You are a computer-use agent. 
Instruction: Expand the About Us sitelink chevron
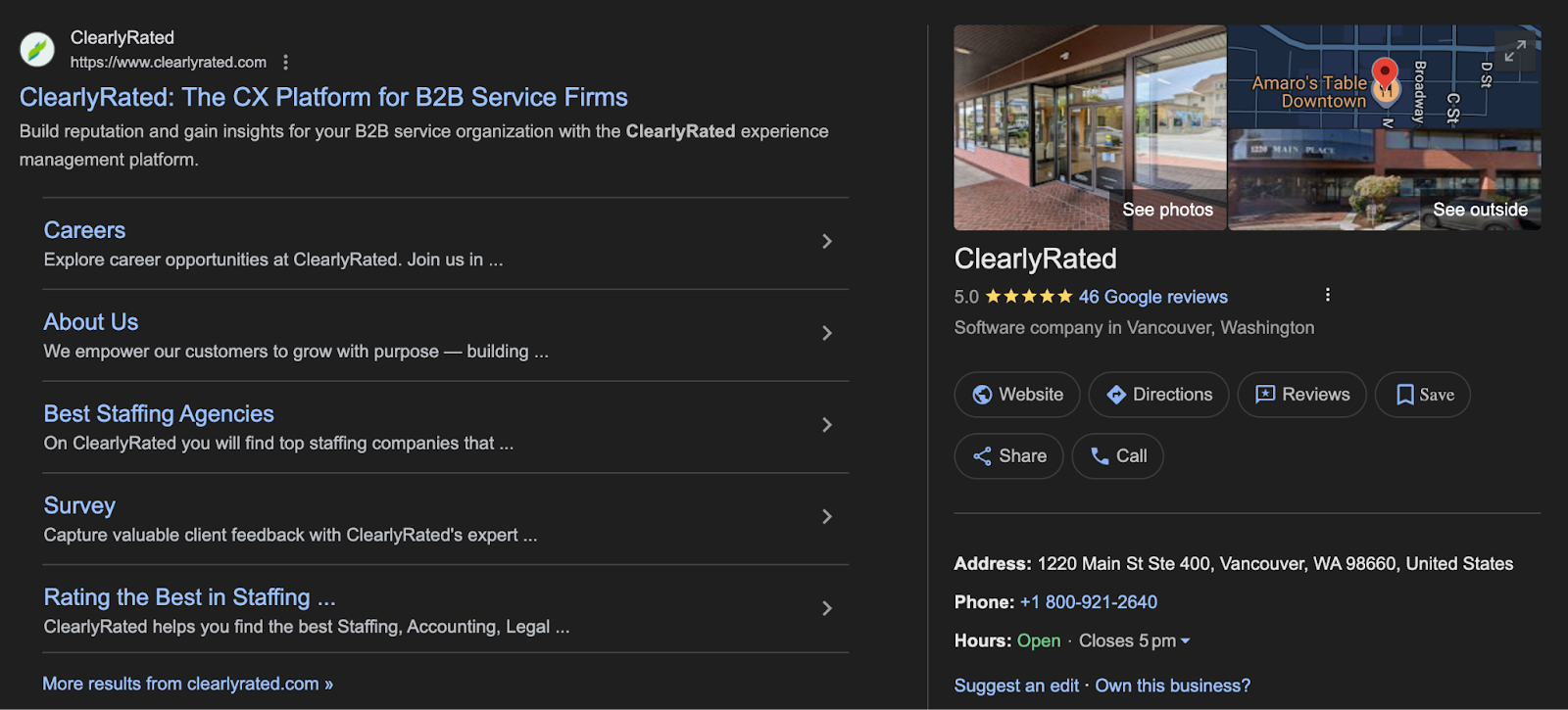827,333
